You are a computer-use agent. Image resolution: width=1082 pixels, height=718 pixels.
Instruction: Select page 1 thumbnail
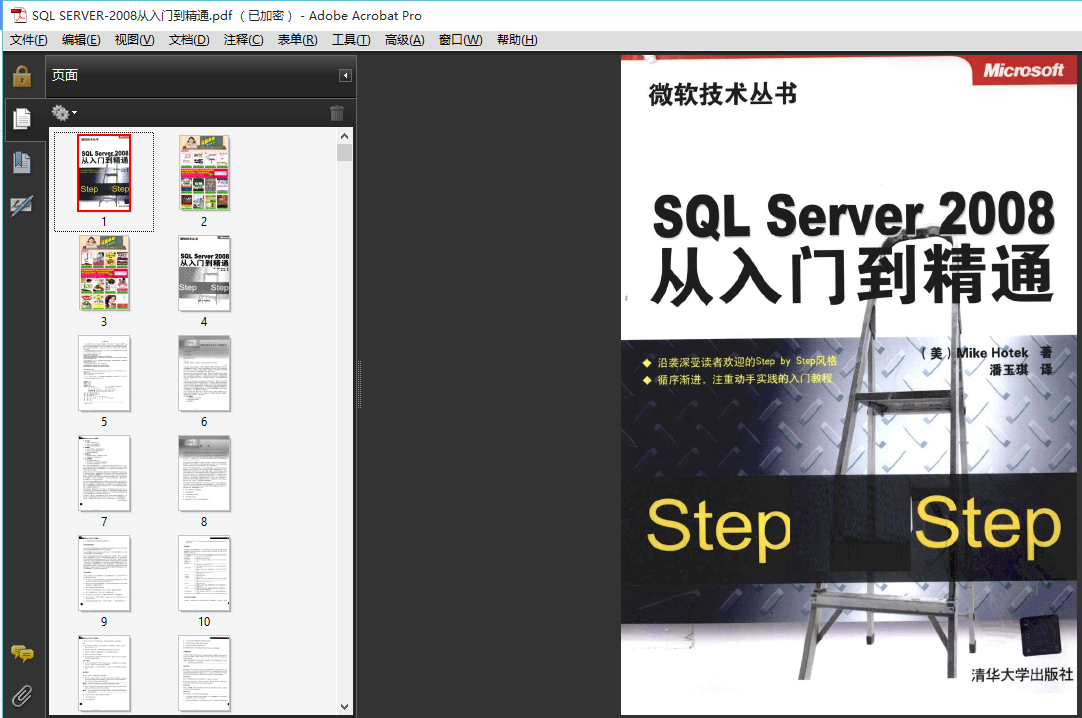click(x=104, y=173)
